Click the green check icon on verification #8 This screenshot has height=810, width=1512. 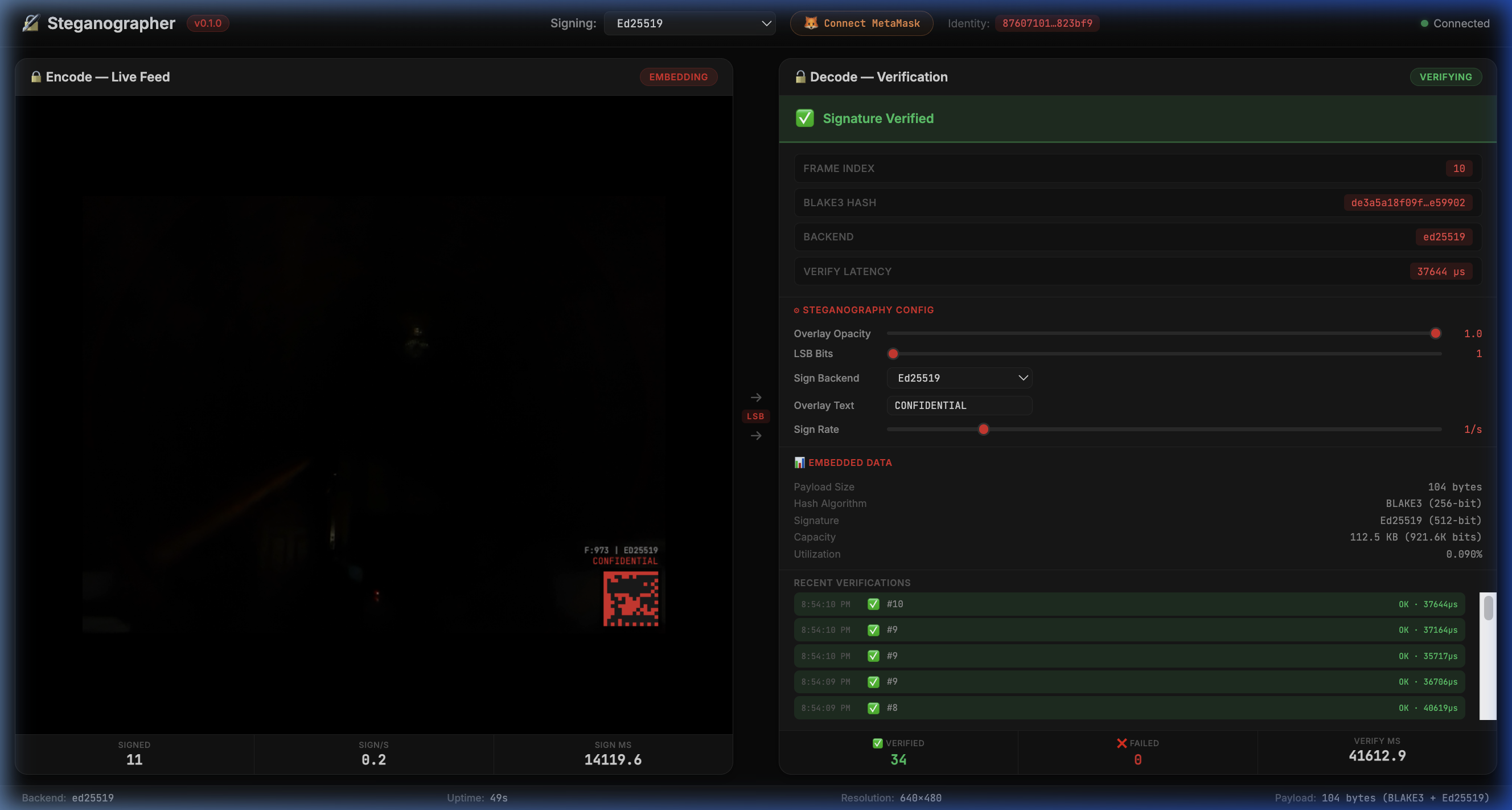pos(873,708)
